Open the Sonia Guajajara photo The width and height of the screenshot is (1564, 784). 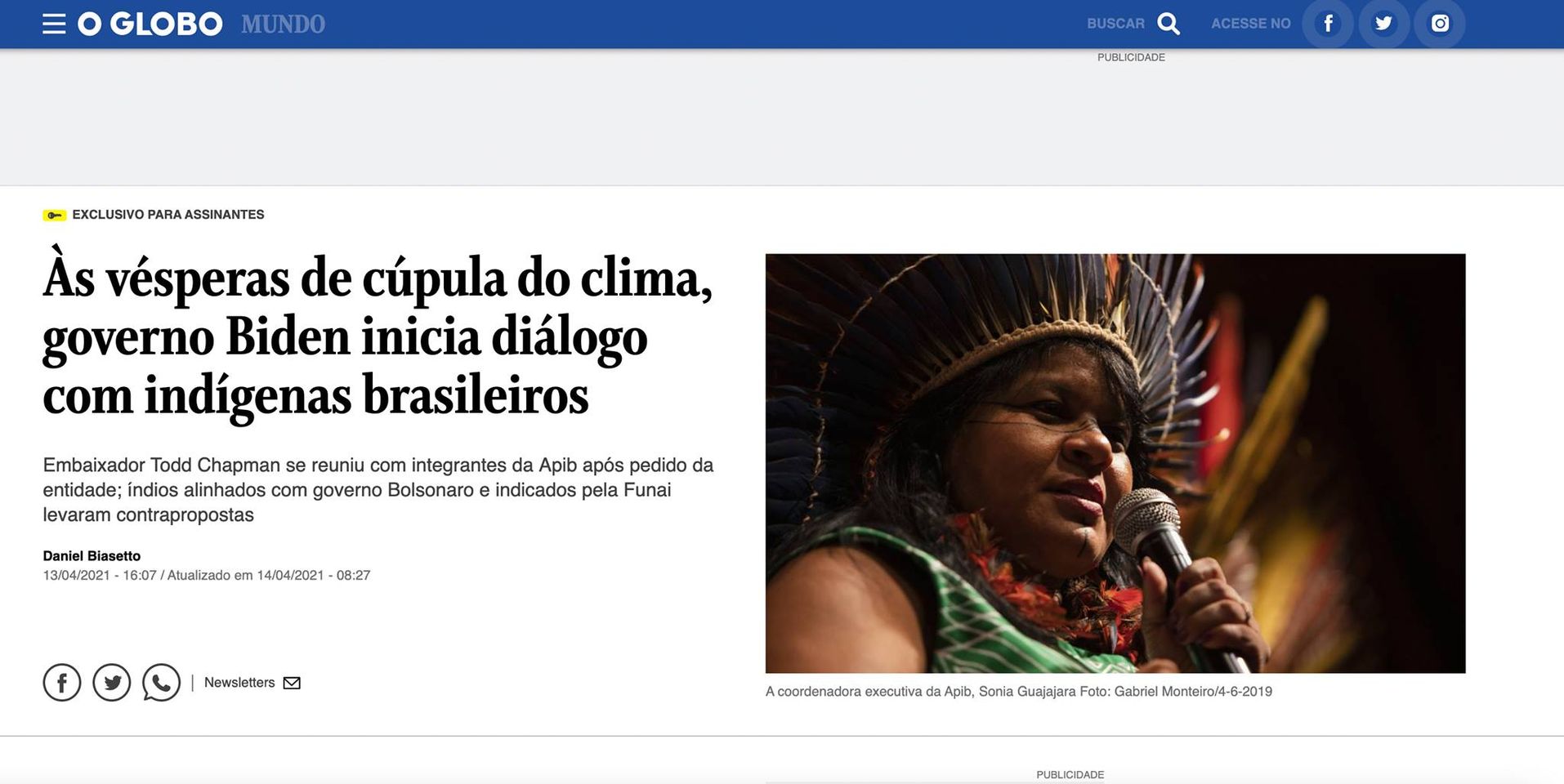click(x=1115, y=463)
